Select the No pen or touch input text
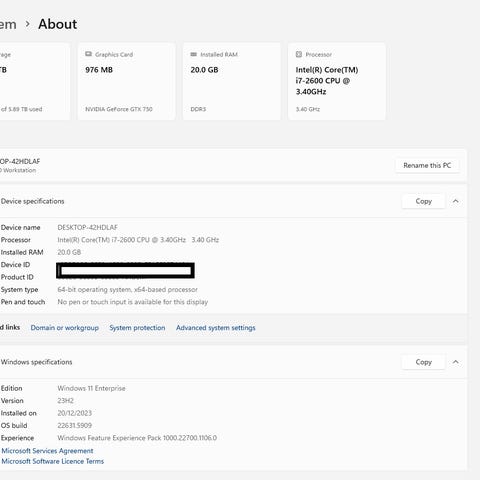The width and height of the screenshot is (480, 480). [x=133, y=302]
